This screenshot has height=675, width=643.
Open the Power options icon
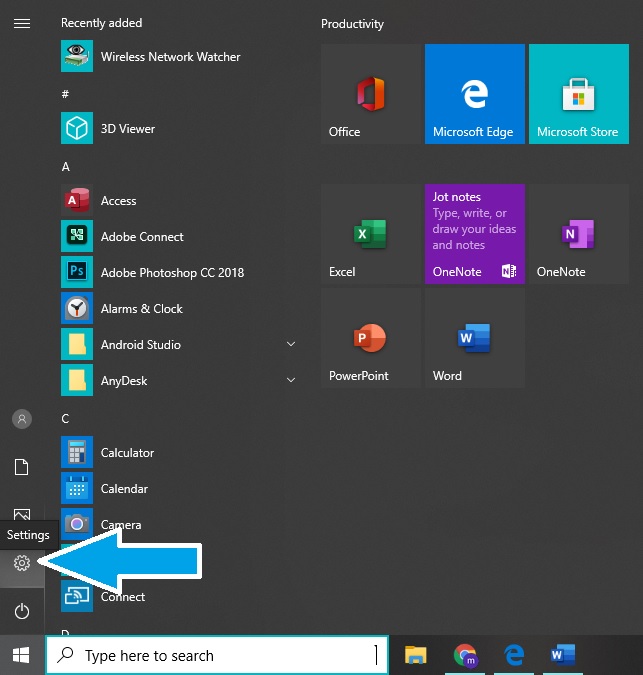coord(21,611)
